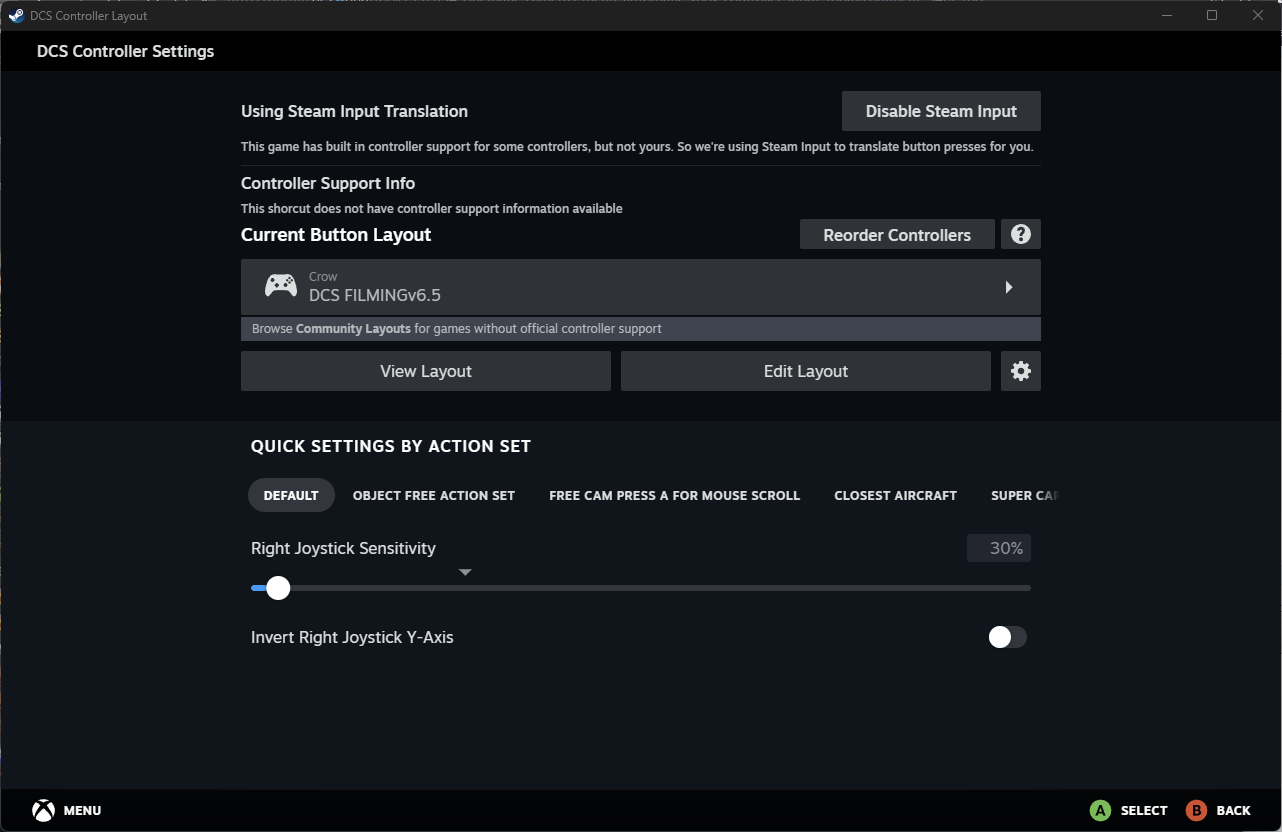Open help for reordering controllers
This screenshot has width=1282, height=832.
1021,234
